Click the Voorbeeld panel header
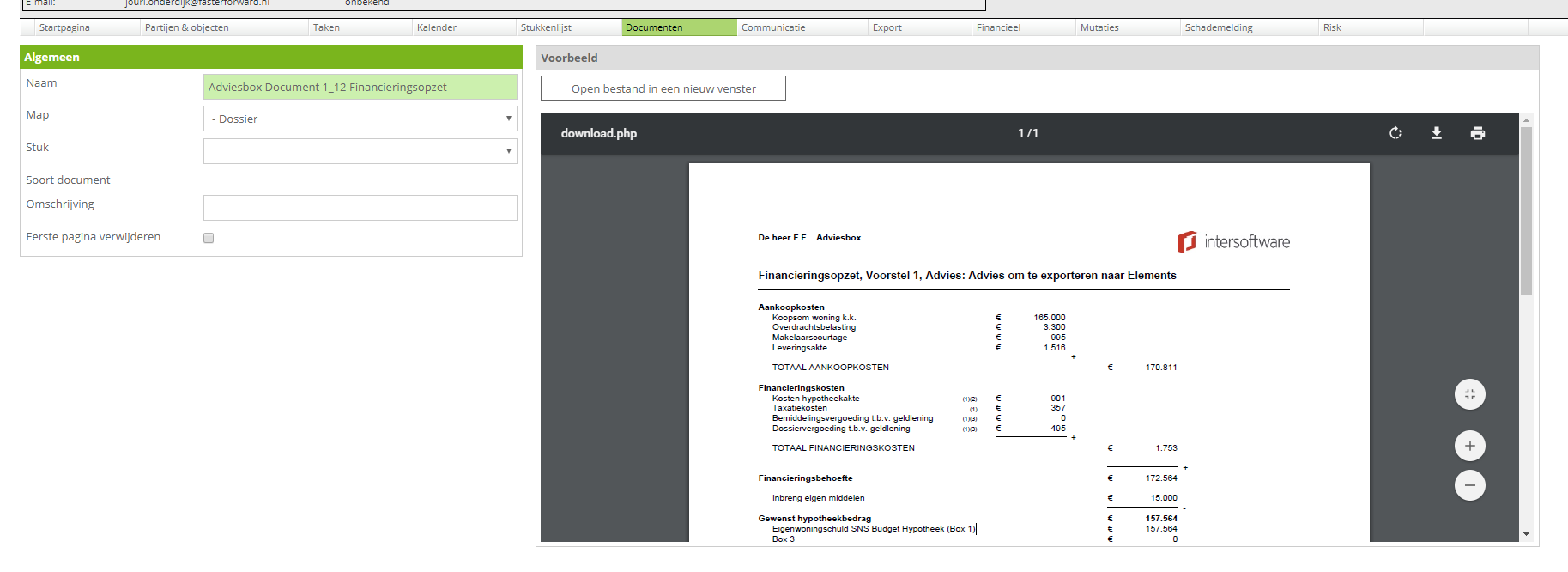This screenshot has height=572, width=1568. [x=1038, y=58]
